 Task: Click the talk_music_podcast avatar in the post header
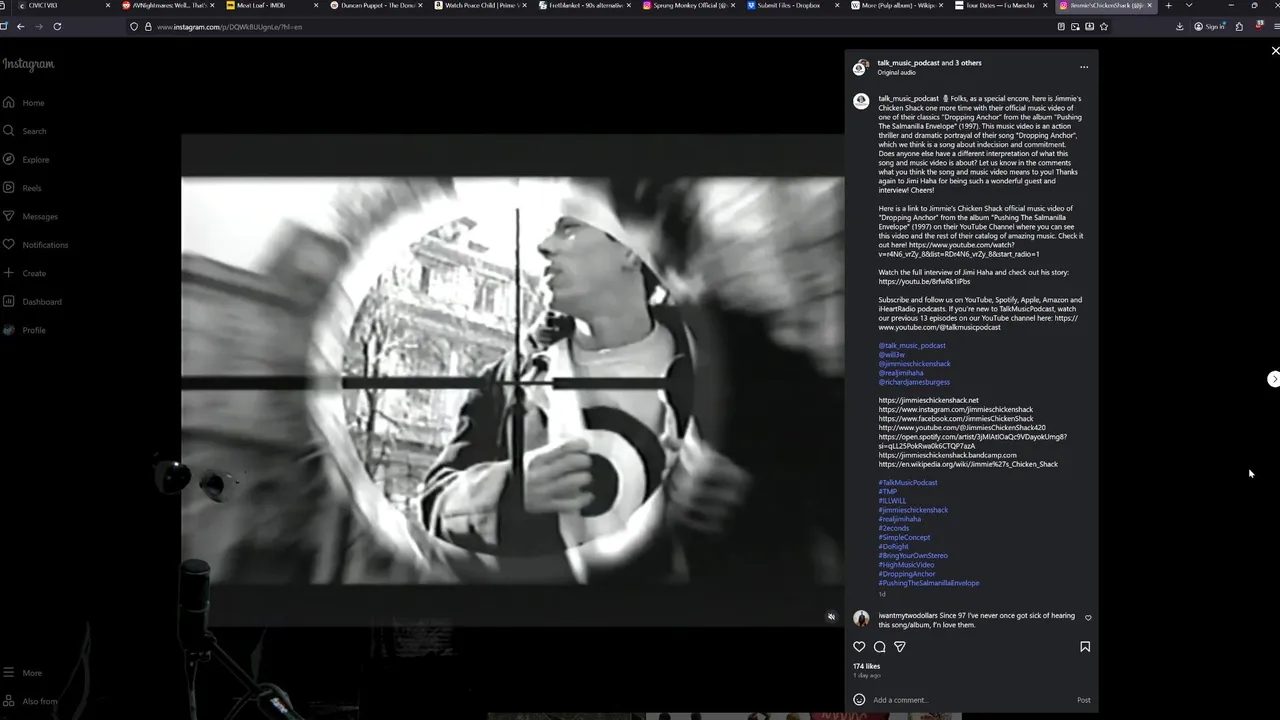click(859, 68)
